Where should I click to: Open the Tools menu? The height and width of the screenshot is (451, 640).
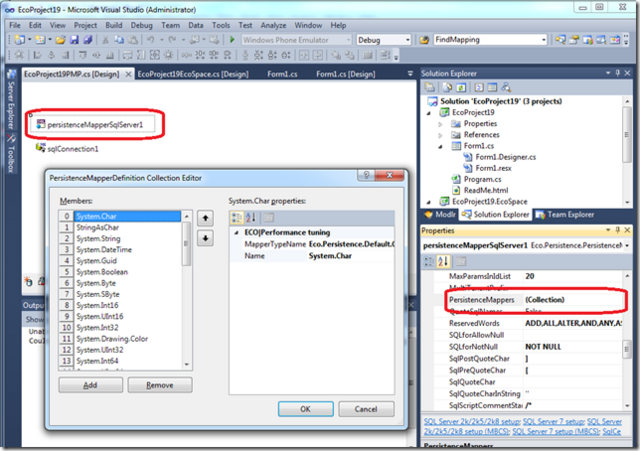tap(220, 25)
